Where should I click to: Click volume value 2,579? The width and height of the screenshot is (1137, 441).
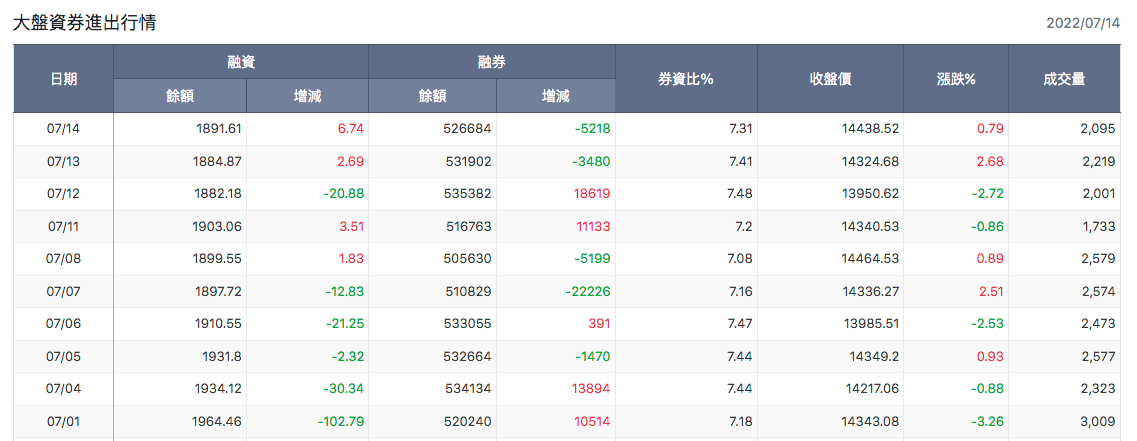(x=1099, y=259)
